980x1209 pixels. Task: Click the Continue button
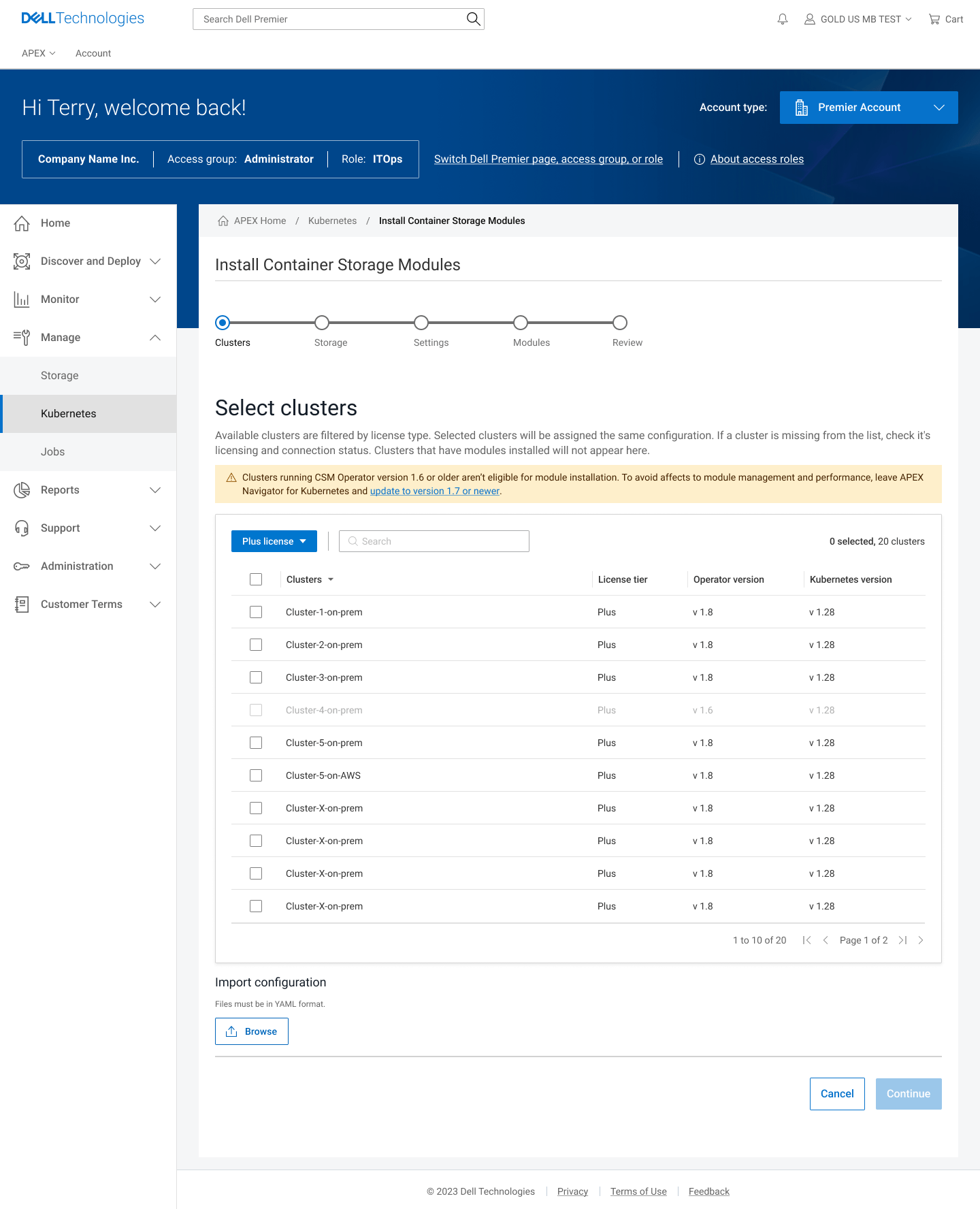(x=909, y=1094)
